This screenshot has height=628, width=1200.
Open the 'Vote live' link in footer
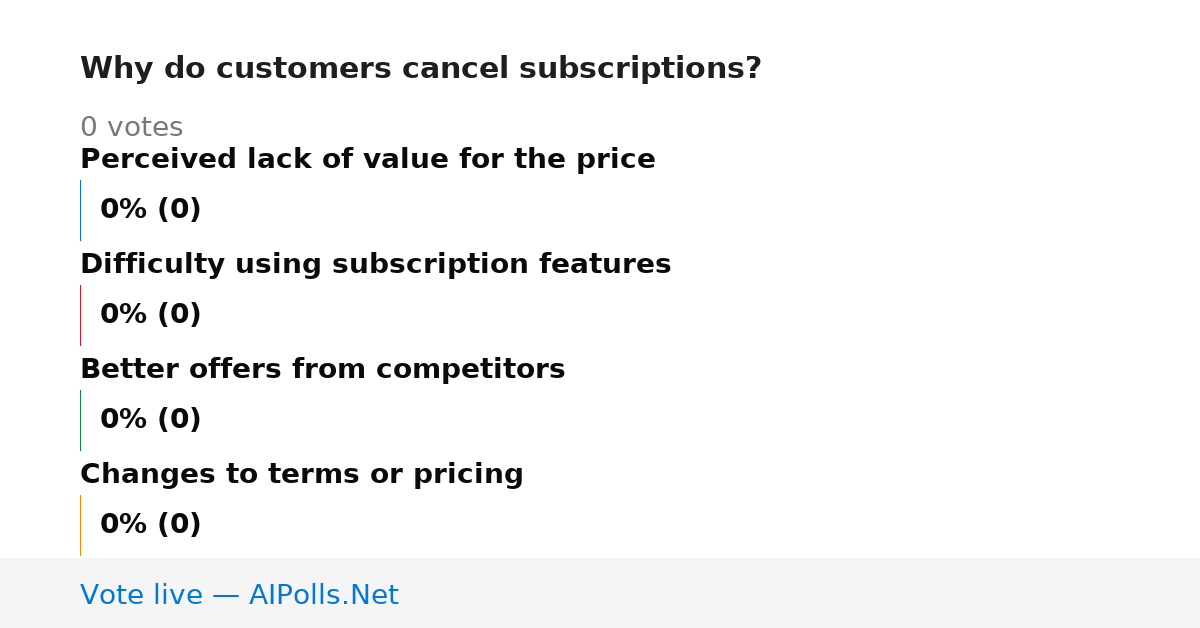click(239, 596)
